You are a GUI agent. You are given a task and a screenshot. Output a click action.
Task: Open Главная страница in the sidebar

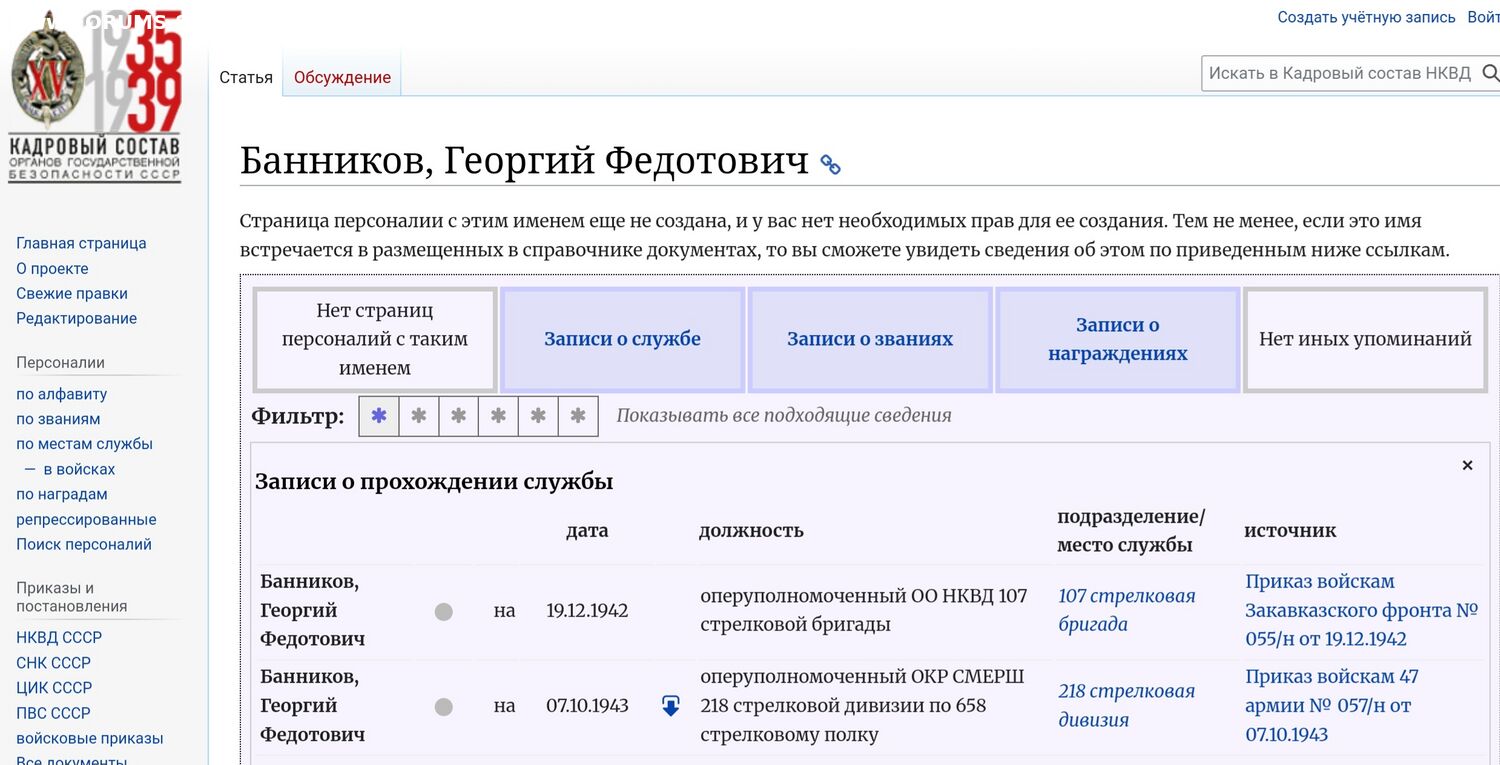pos(81,243)
